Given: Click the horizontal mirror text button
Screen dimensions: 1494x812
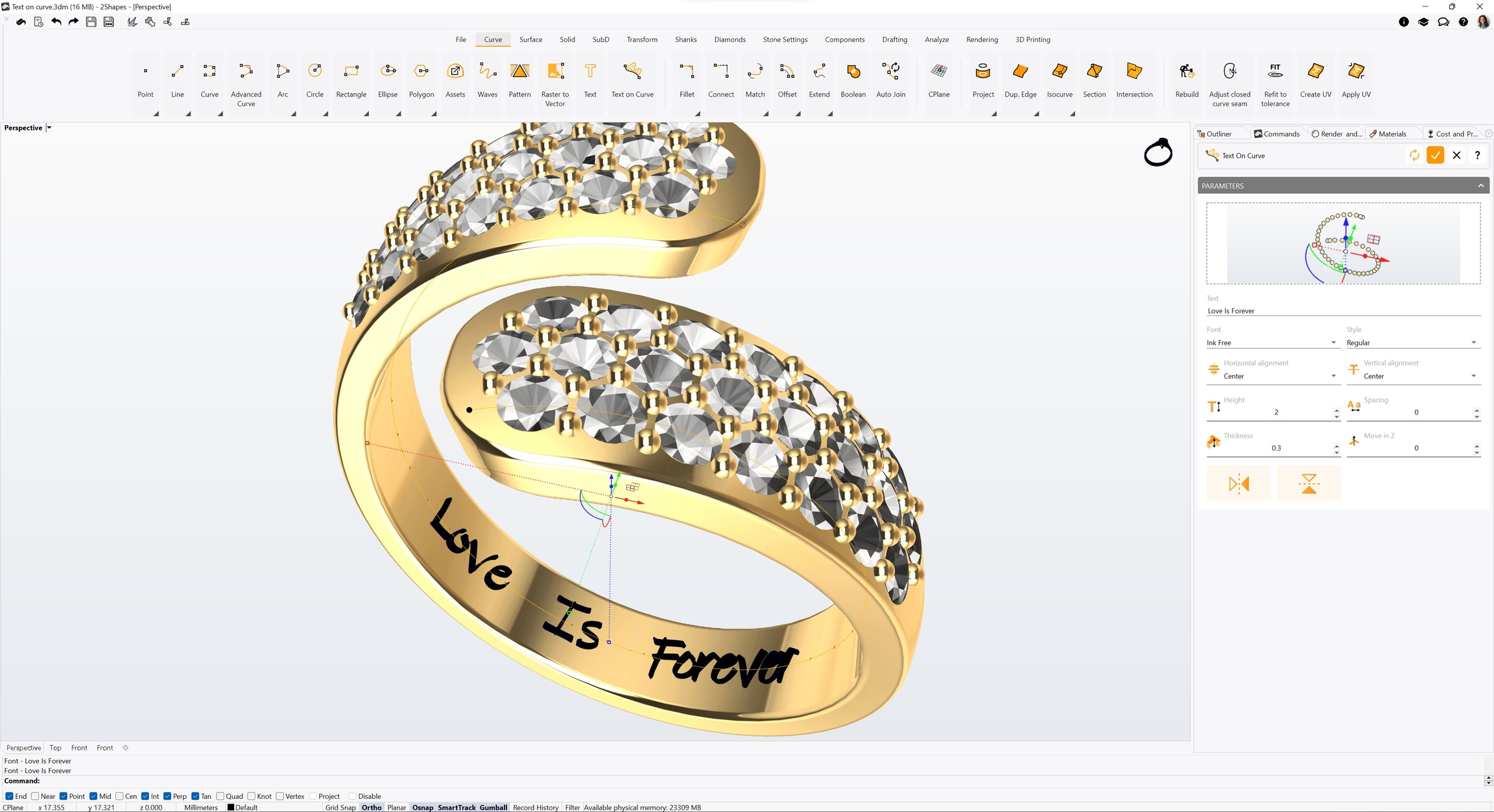Looking at the screenshot, I should pyautogui.click(x=1239, y=483).
